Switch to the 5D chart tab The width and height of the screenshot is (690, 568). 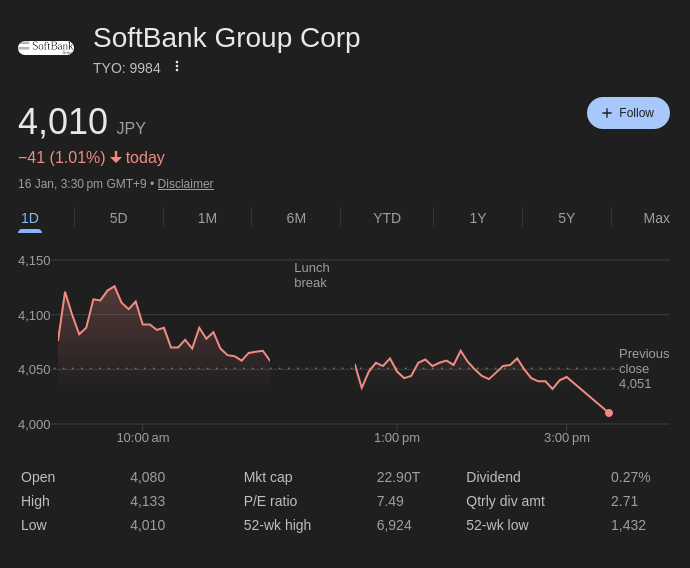click(x=118, y=218)
